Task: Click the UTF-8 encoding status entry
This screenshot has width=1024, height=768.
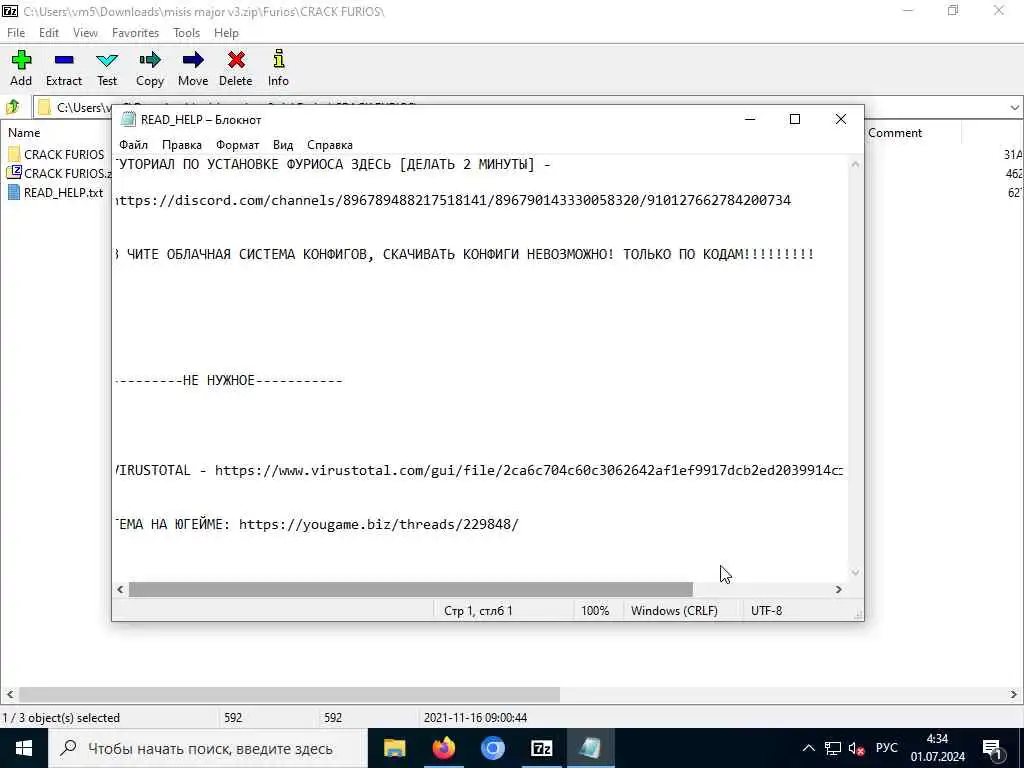Action: 767,611
